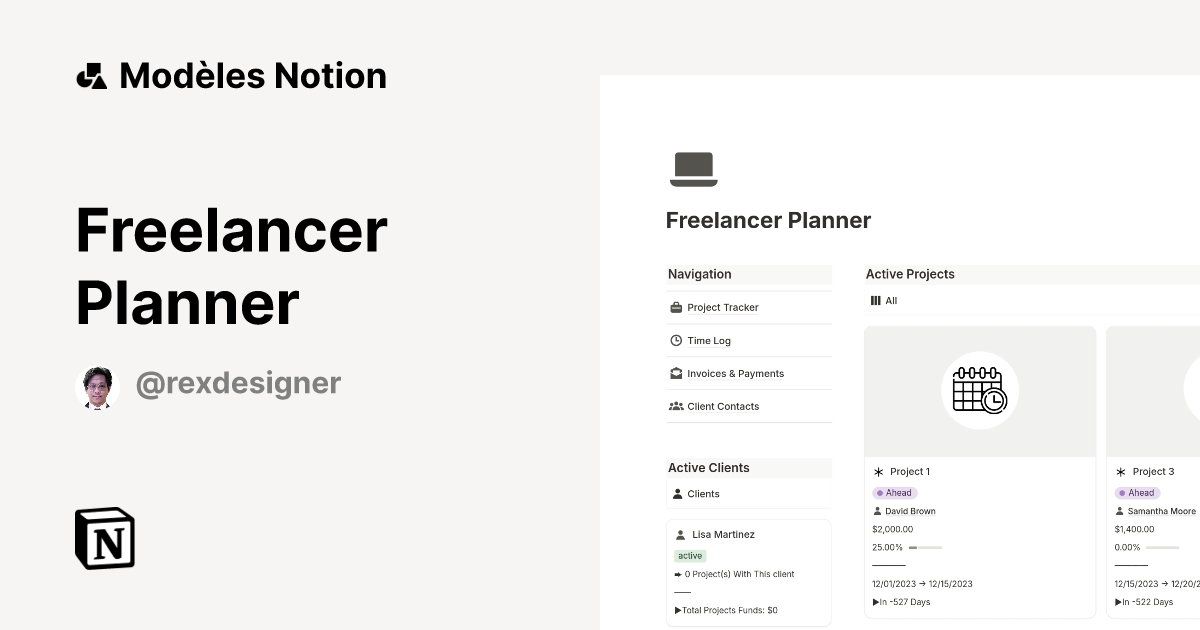Screen dimensions: 1200x630
Task: Click the clock icon next to Time Log
Action: tap(675, 340)
